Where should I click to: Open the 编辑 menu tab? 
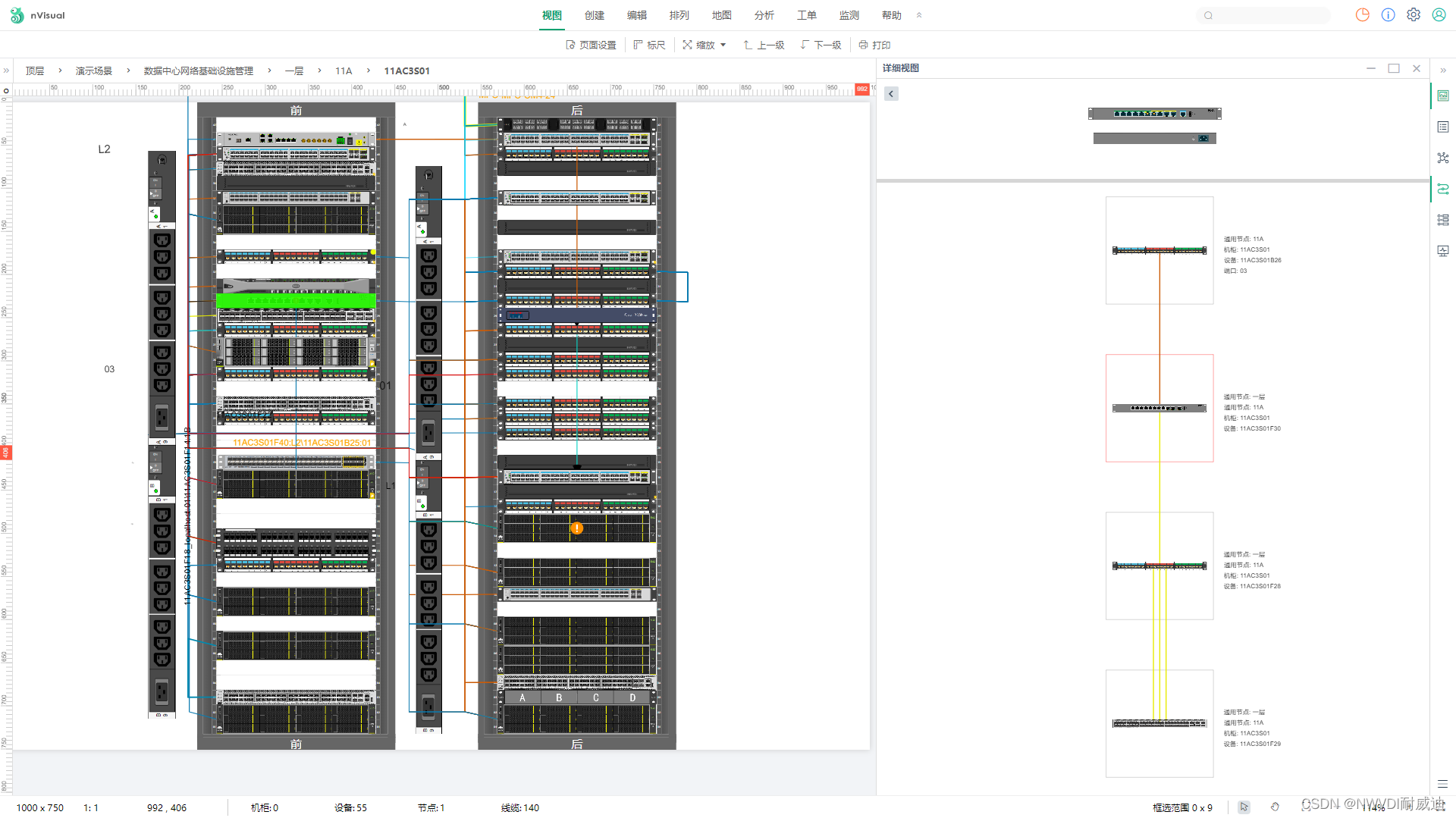tap(637, 15)
